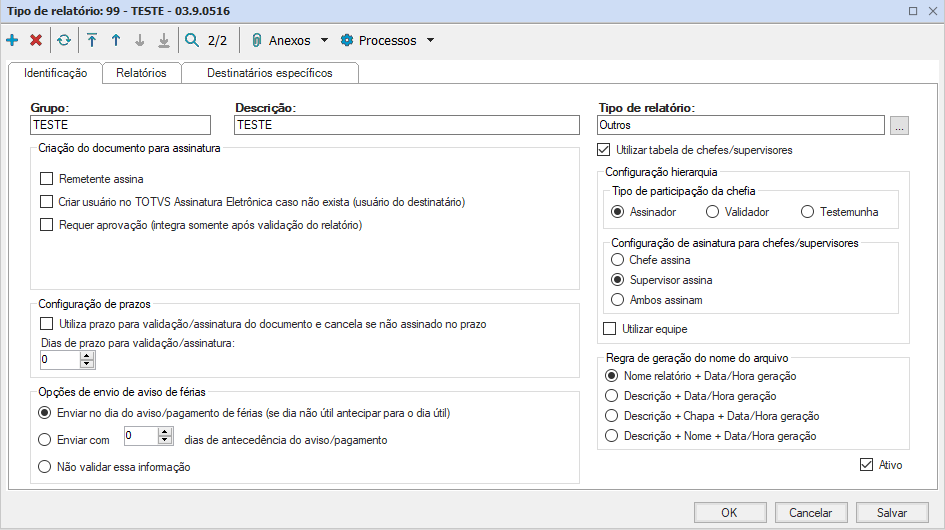Viewport: 945px width, 530px height.
Task: Go to the next record
Action: click(140, 40)
